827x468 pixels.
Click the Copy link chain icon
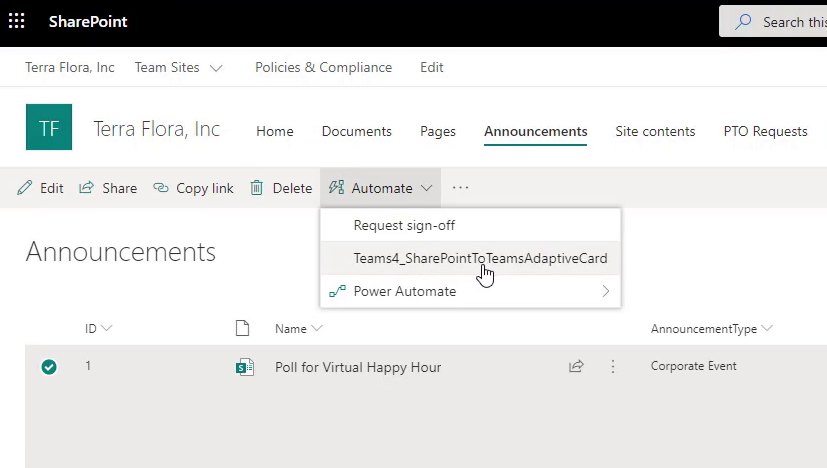(x=160, y=188)
